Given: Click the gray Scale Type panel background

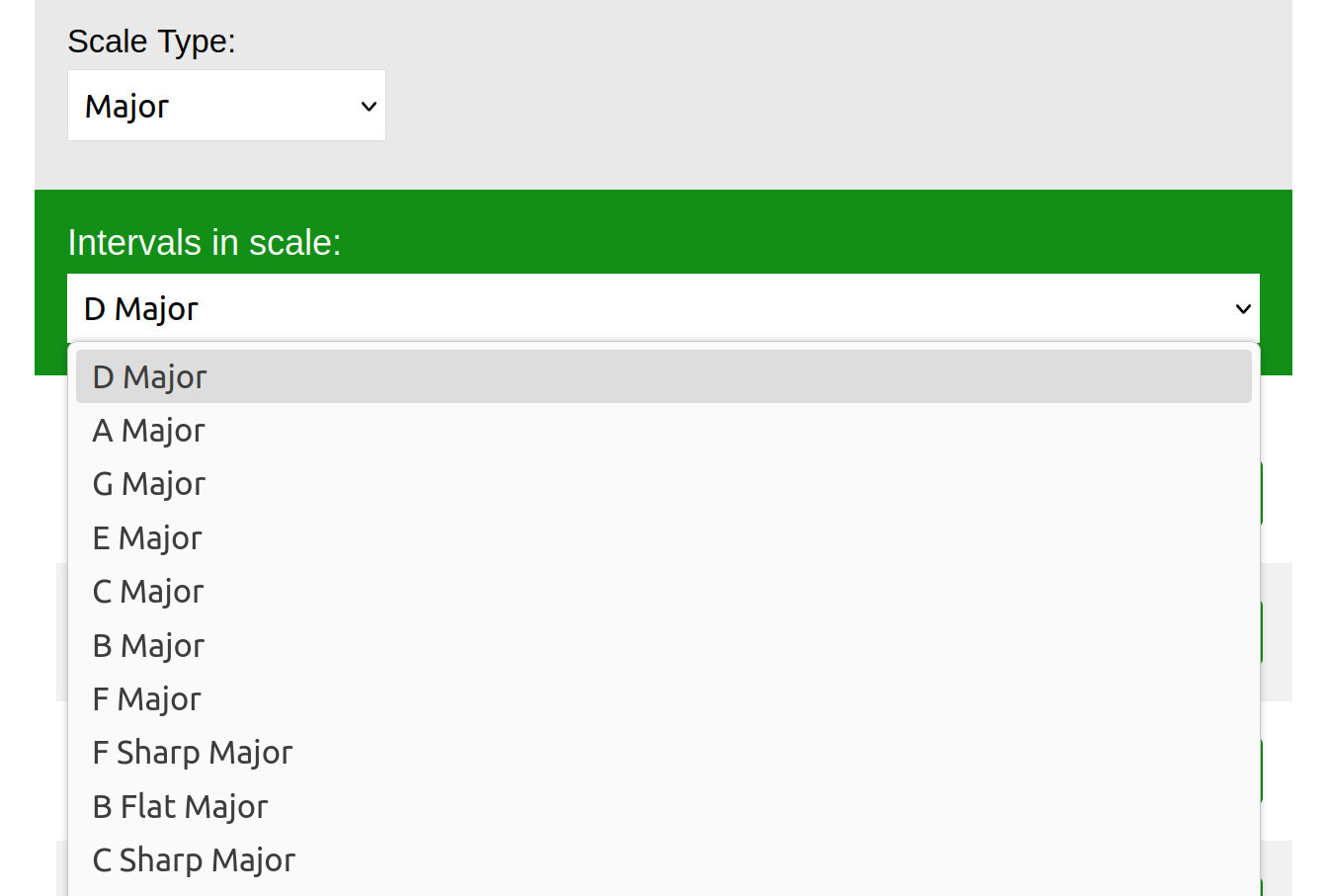Looking at the screenshot, I should 790,99.
